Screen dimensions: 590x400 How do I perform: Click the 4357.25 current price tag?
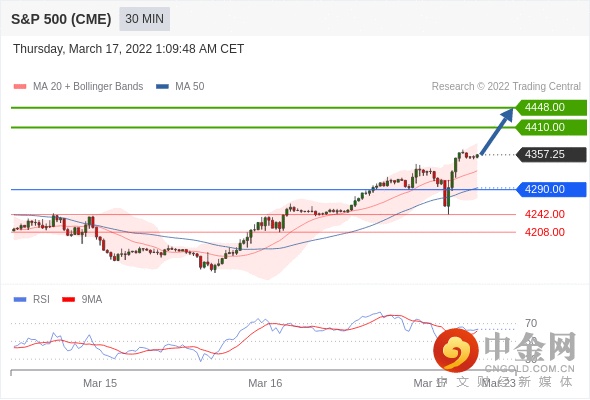pos(551,154)
